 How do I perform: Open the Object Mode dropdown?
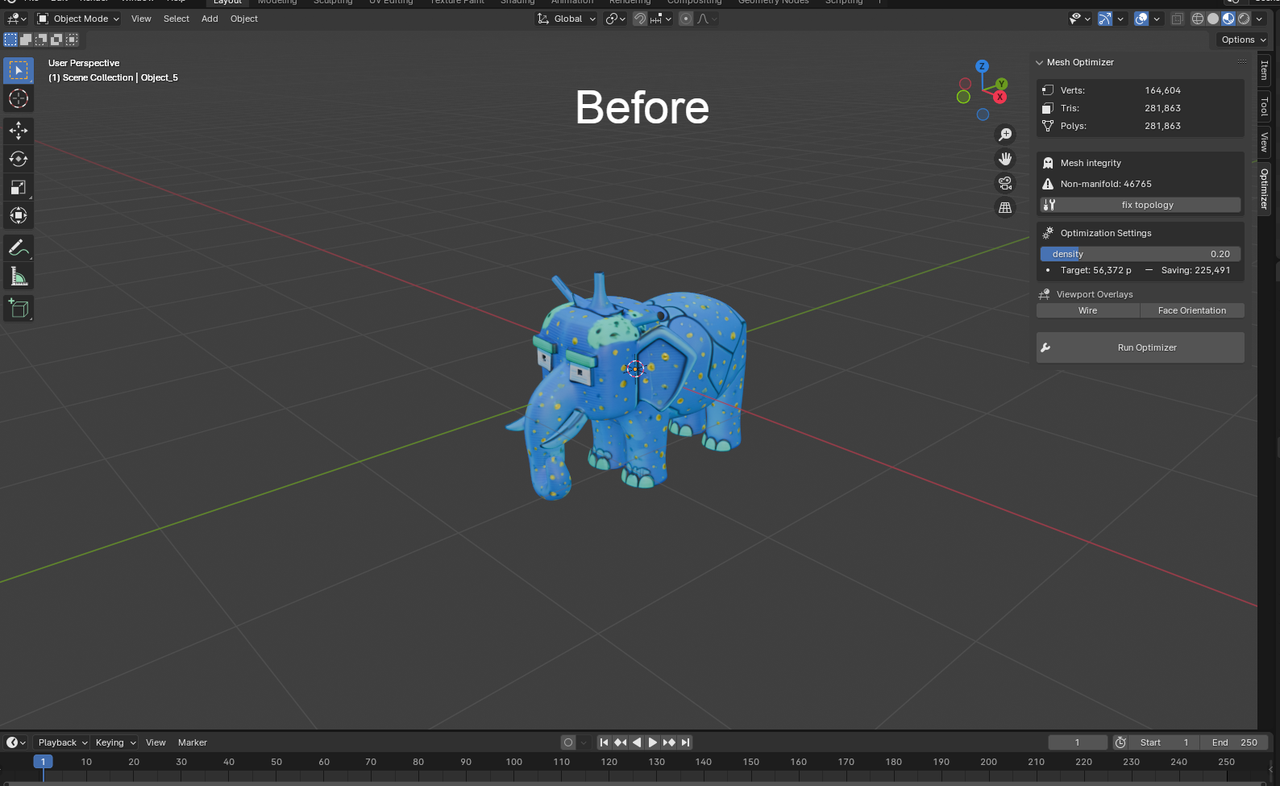[x=80, y=18]
